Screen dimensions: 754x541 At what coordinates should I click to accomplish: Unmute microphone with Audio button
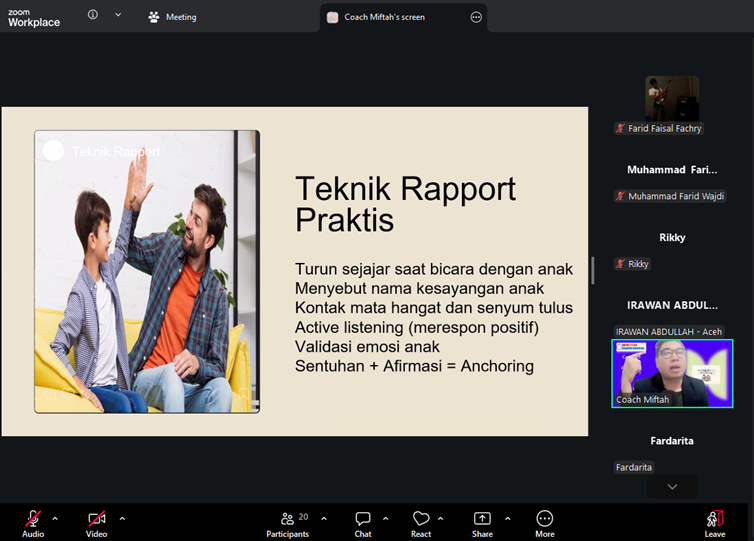point(33,523)
